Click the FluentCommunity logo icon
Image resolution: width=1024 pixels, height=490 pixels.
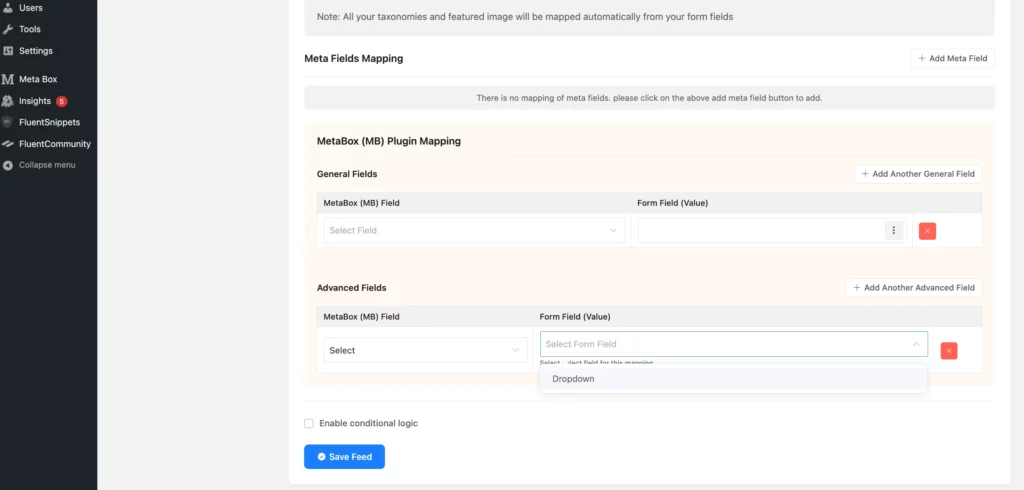[x=8, y=144]
